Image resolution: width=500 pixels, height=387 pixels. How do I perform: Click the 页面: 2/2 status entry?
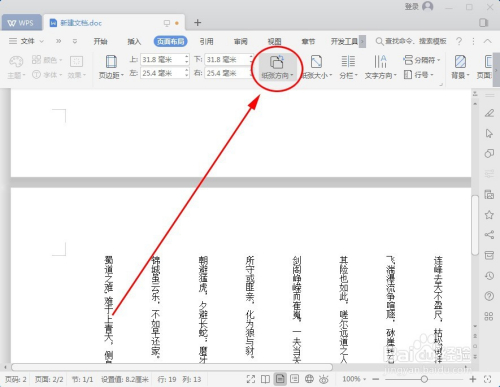[49, 379]
